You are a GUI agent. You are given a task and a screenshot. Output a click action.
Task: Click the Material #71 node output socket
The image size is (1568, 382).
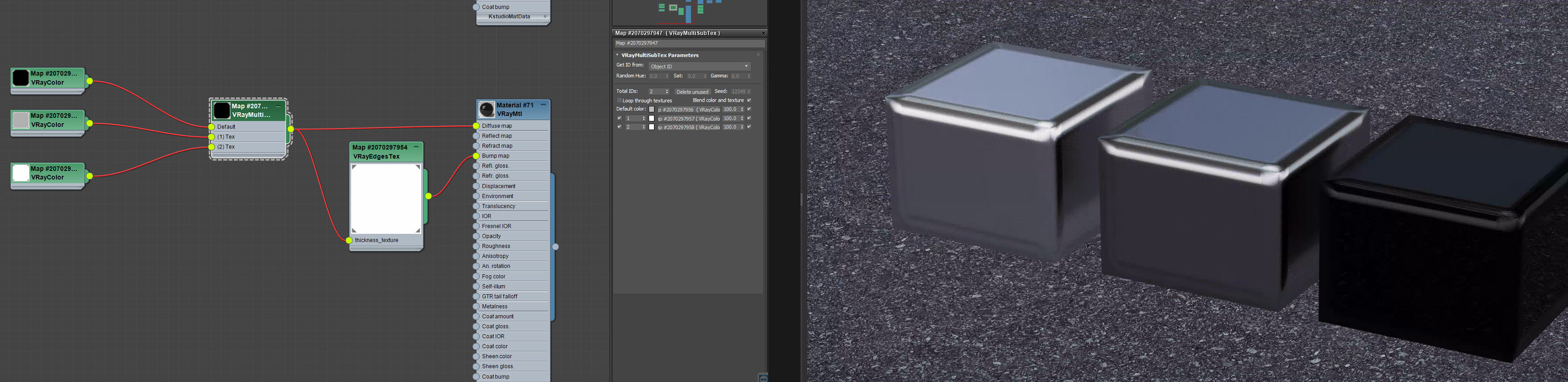click(555, 247)
